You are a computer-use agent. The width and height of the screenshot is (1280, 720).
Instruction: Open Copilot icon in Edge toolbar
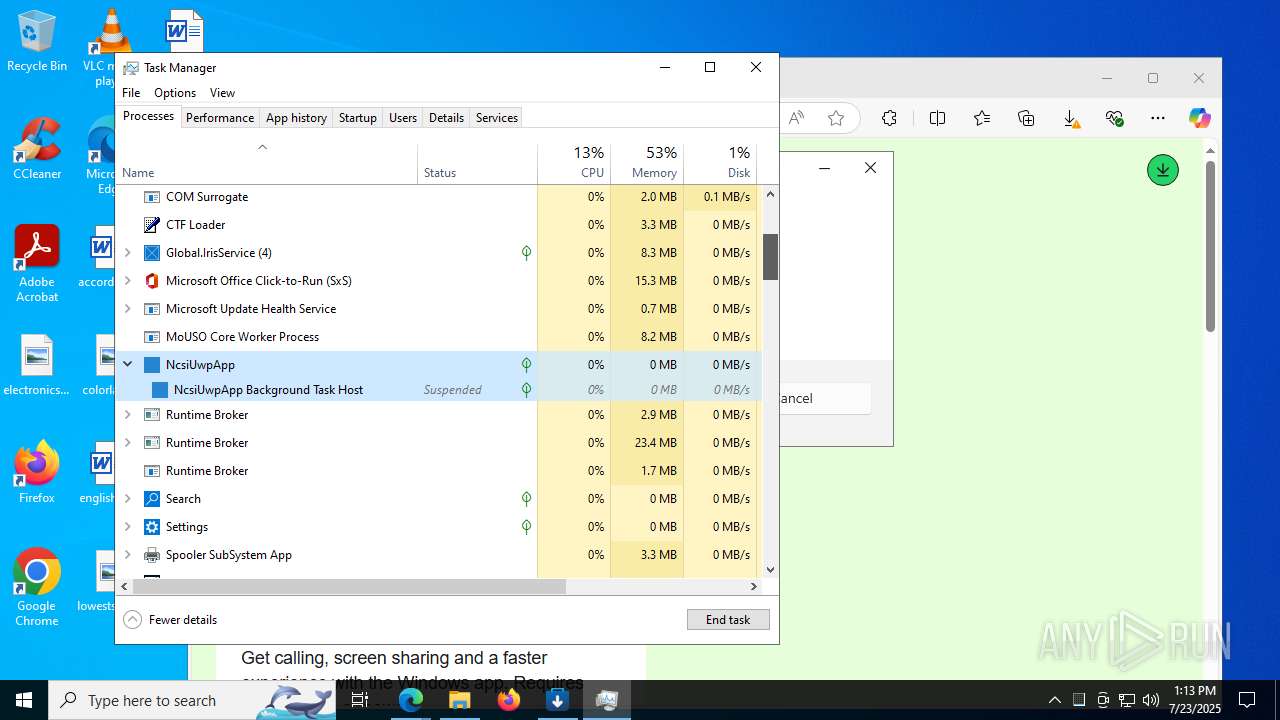tap(1199, 118)
